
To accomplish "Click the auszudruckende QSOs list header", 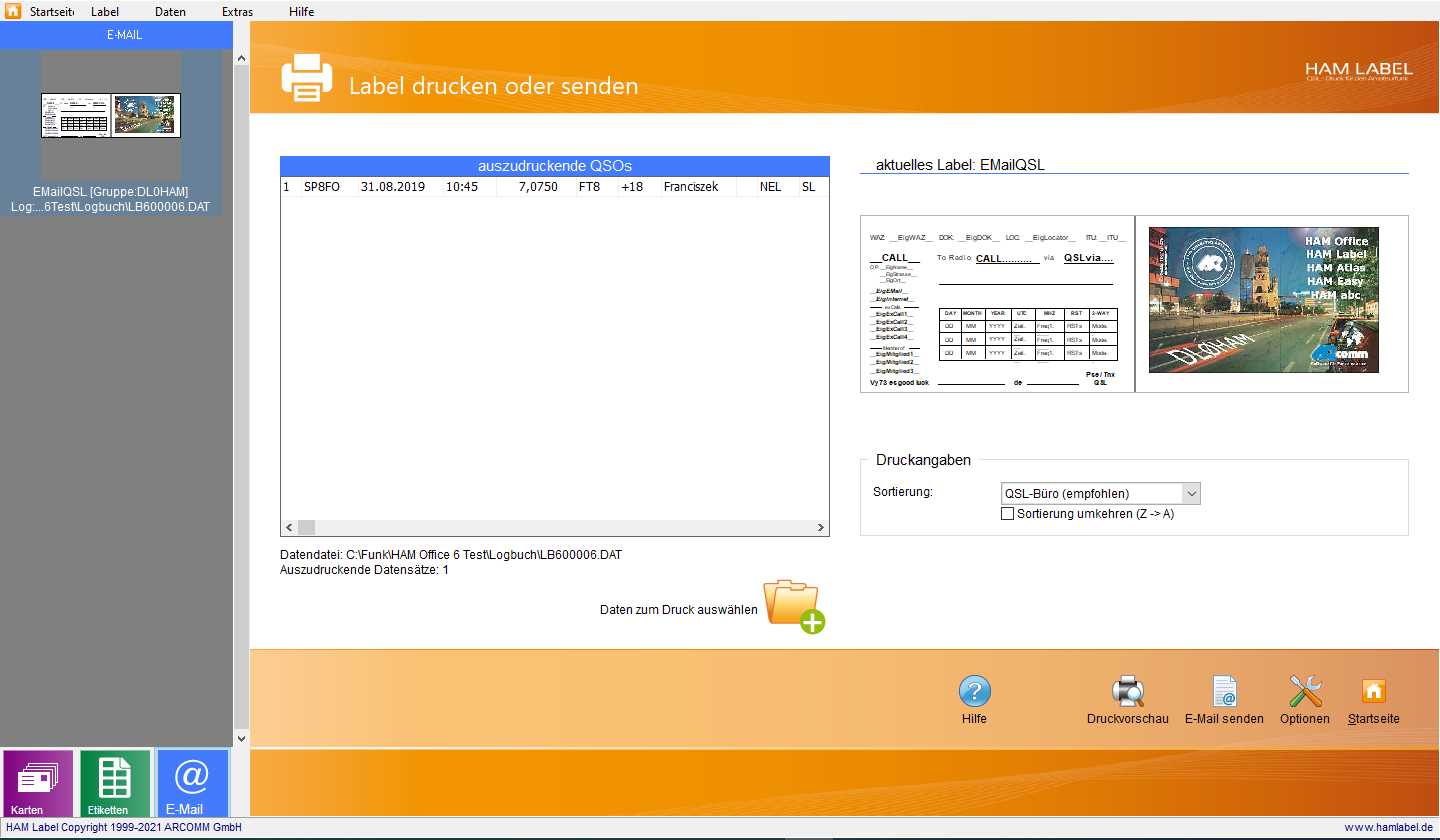I will click(x=555, y=166).
